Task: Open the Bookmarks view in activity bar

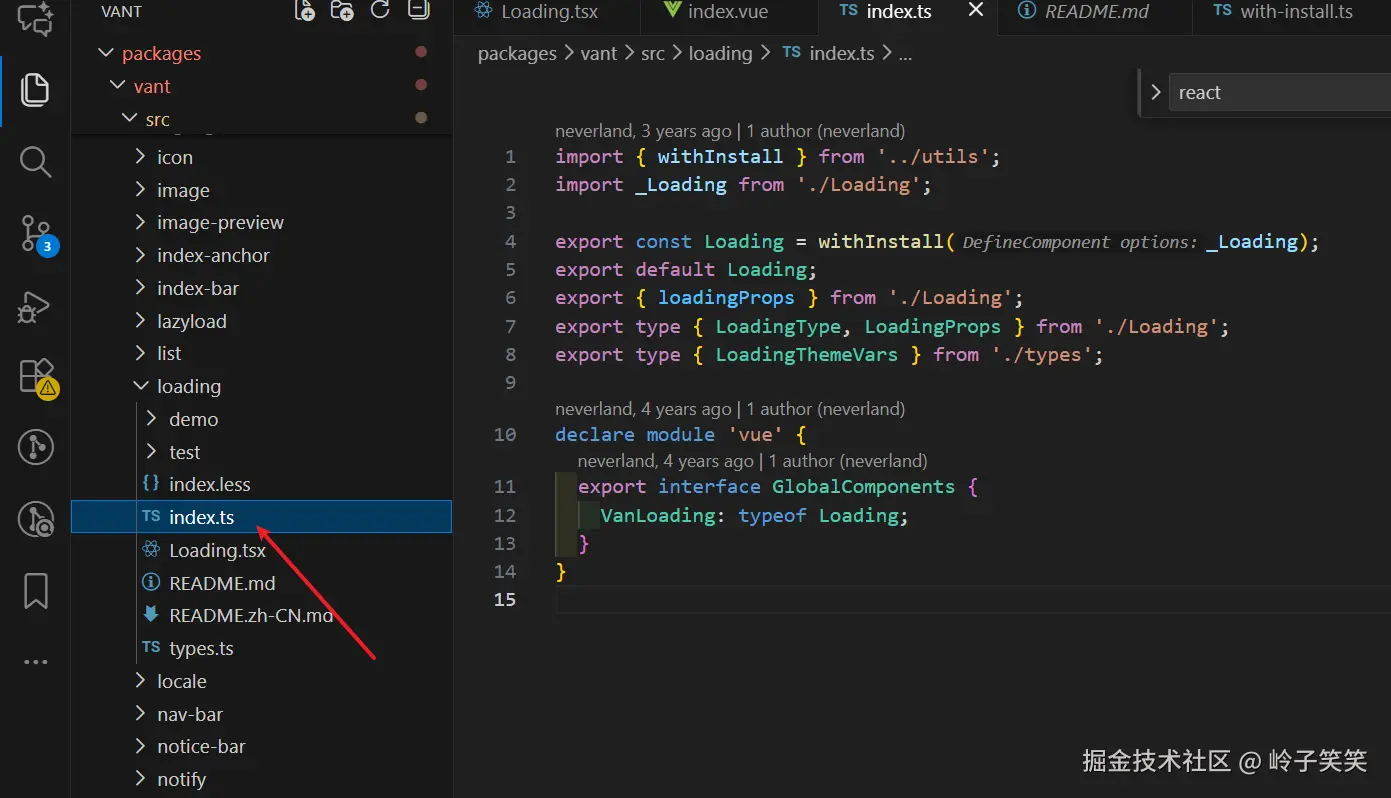Action: (x=35, y=591)
